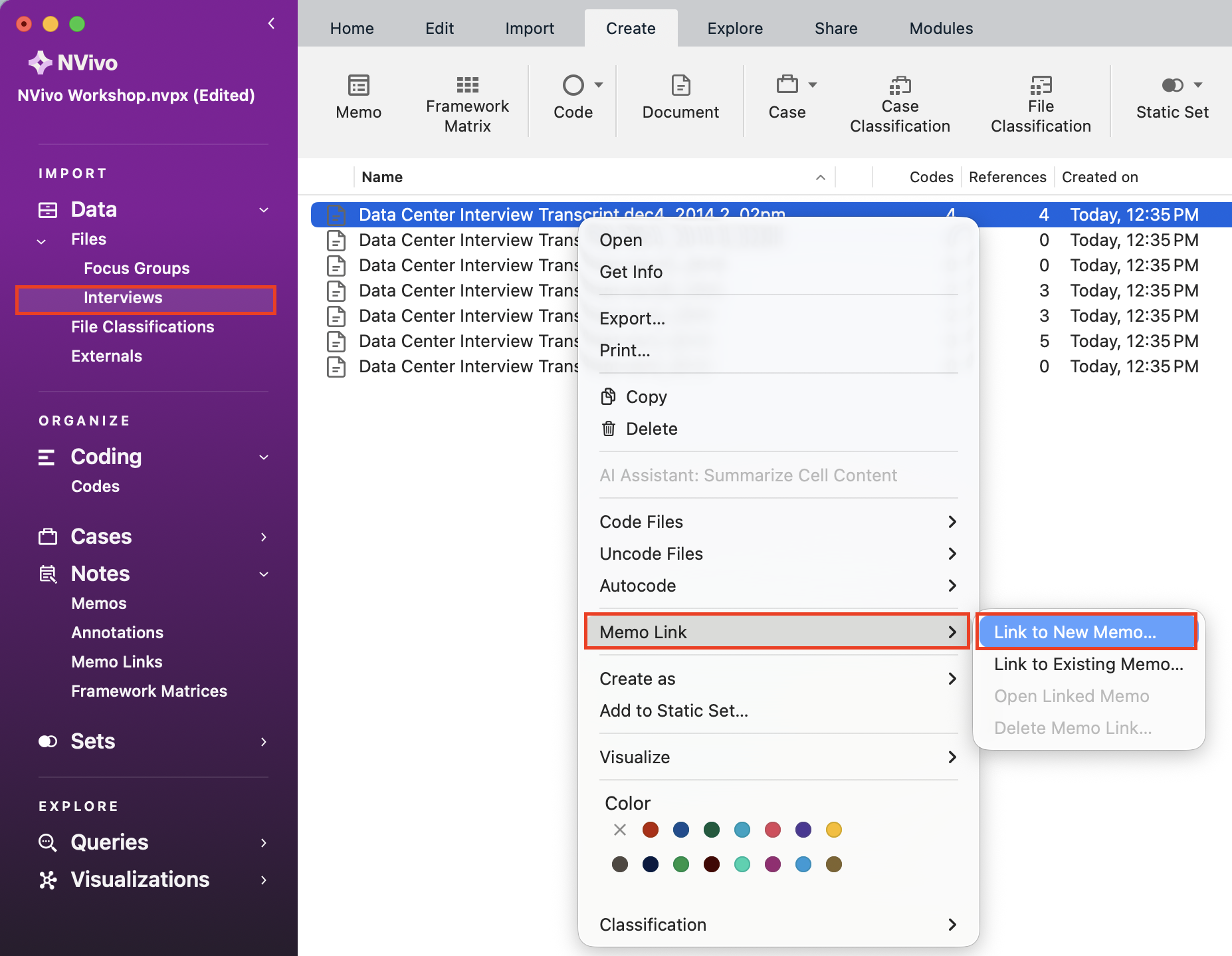Screen dimensions: 1232x956
Task: Choose Get Info in the context menu
Action: [x=778, y=272]
